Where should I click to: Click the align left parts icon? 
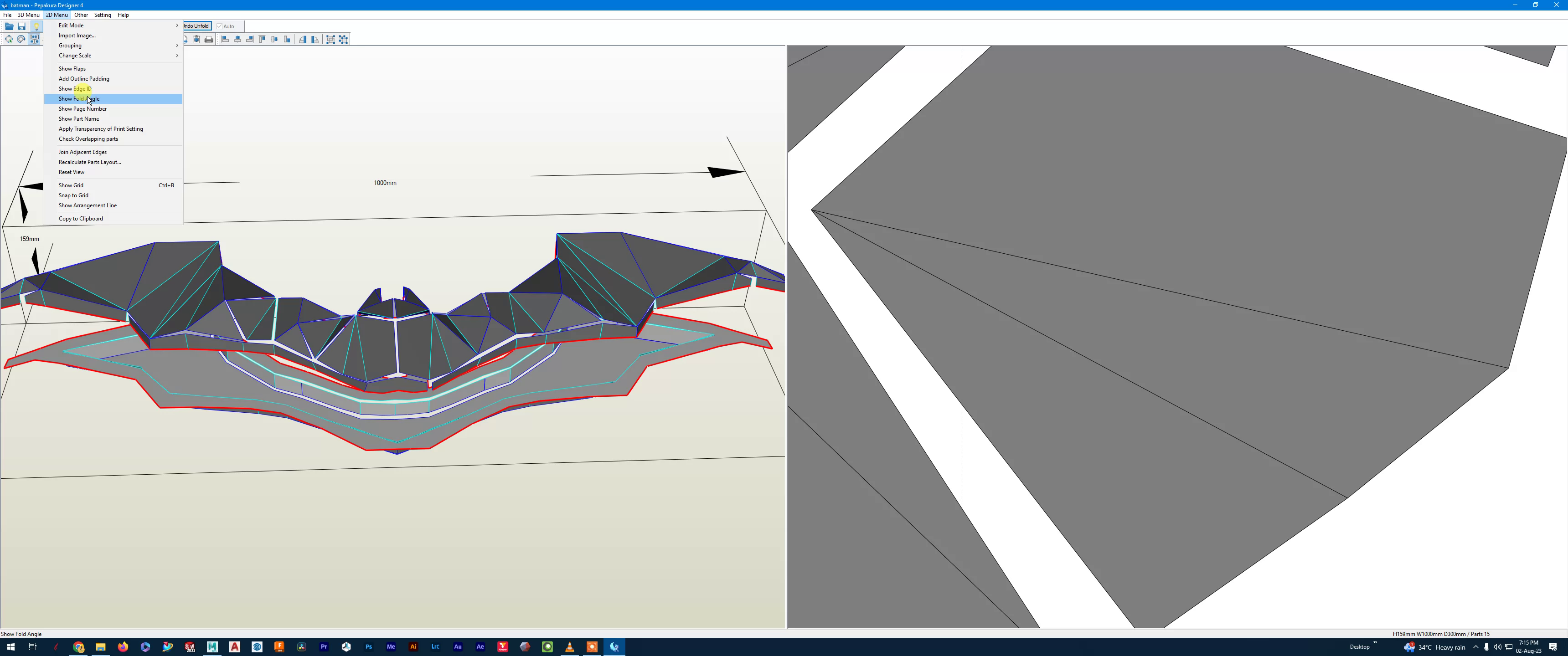pos(225,40)
